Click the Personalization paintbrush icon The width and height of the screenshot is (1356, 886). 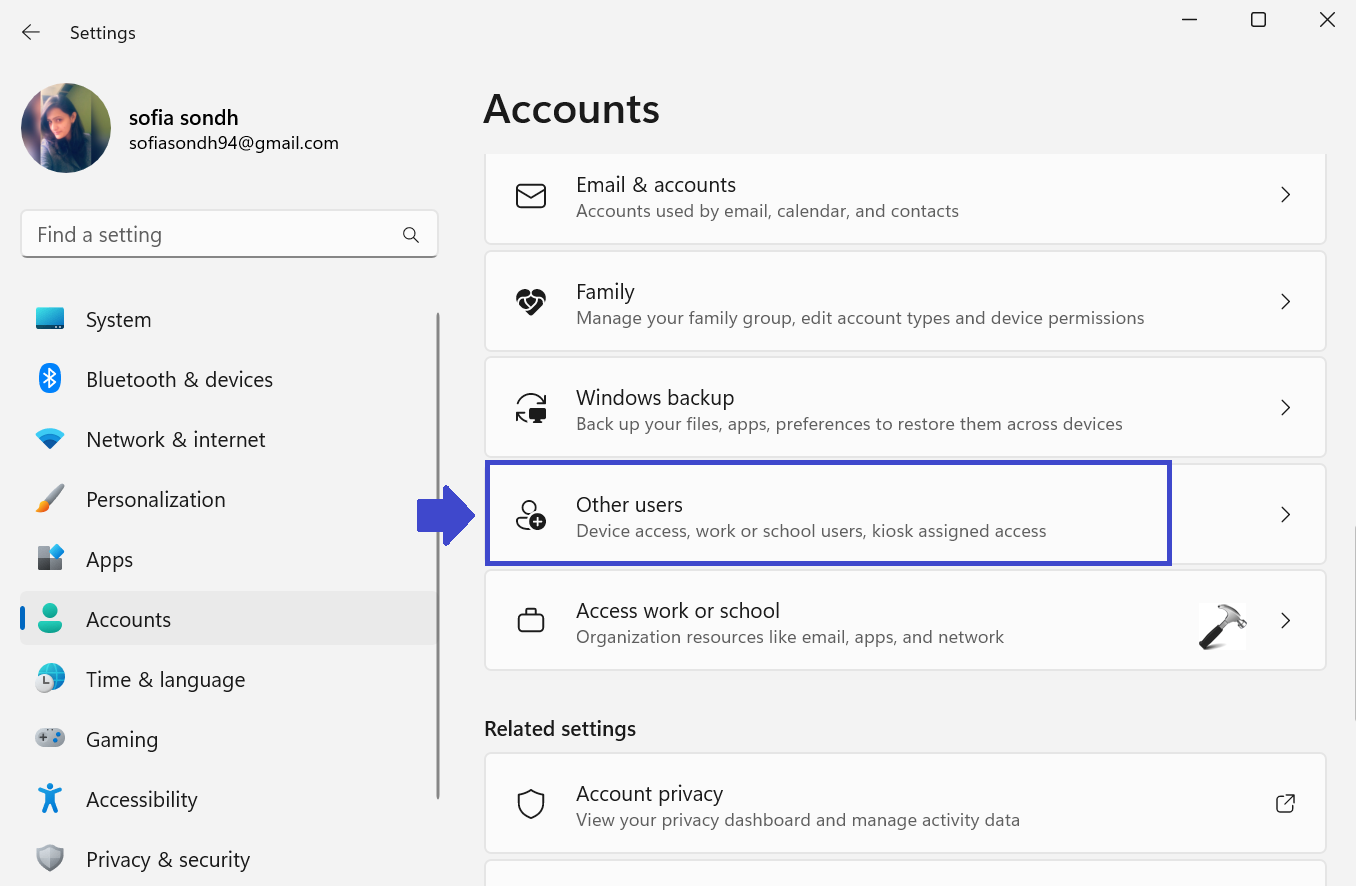[50, 499]
